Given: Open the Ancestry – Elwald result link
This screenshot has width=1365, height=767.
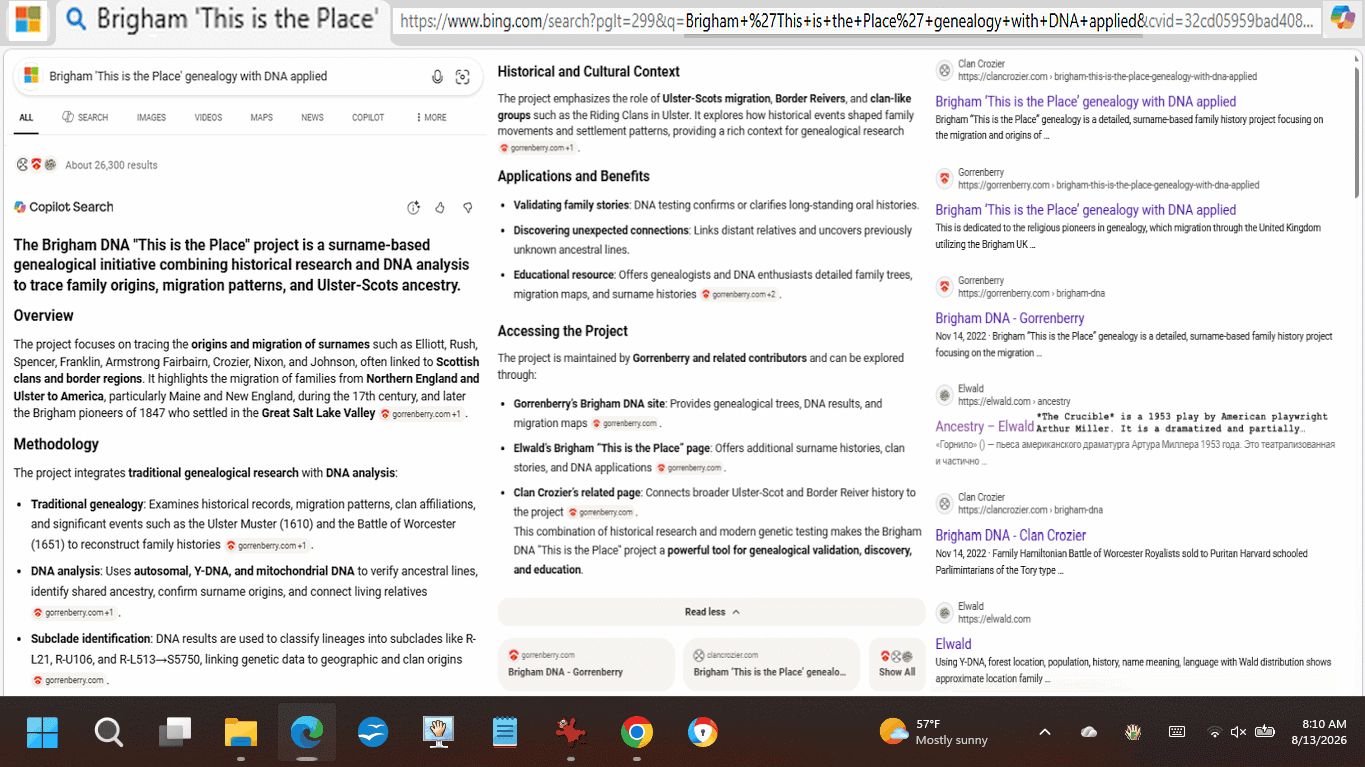Looking at the screenshot, I should click(x=985, y=427).
